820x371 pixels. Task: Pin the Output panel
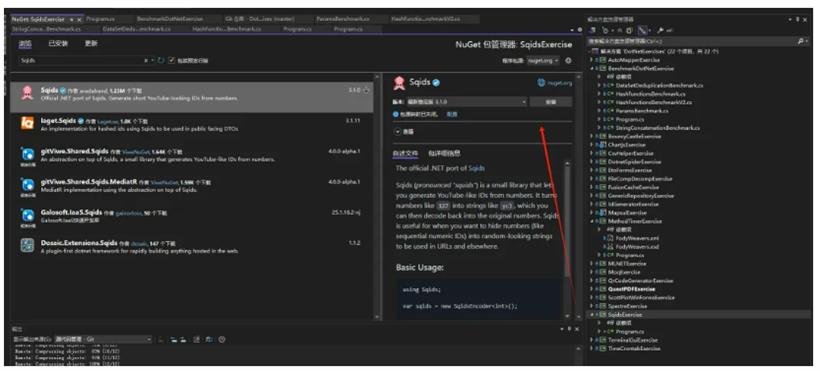point(570,329)
